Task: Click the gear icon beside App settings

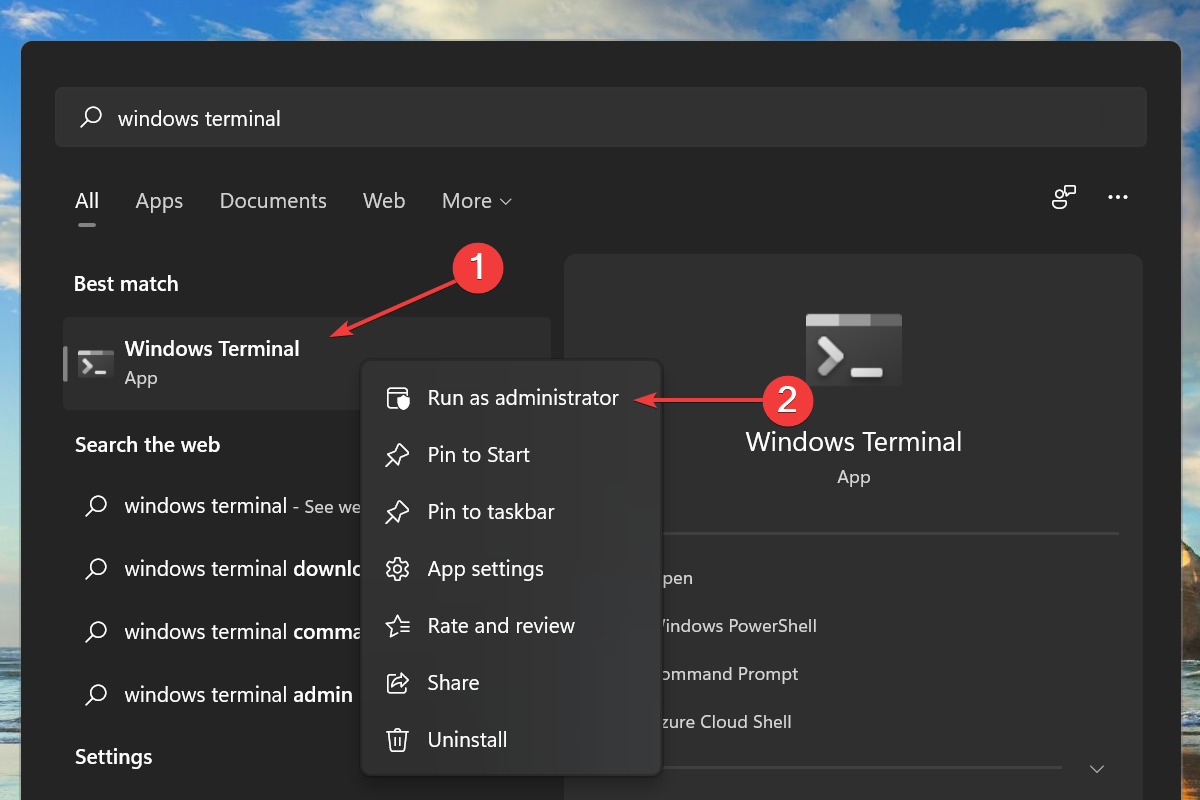Action: click(397, 569)
